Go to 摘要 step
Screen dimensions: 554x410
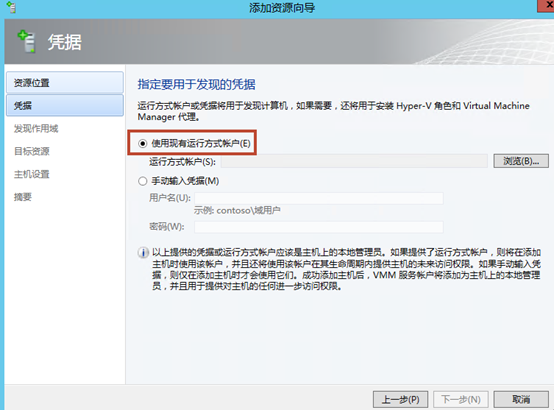(23, 197)
